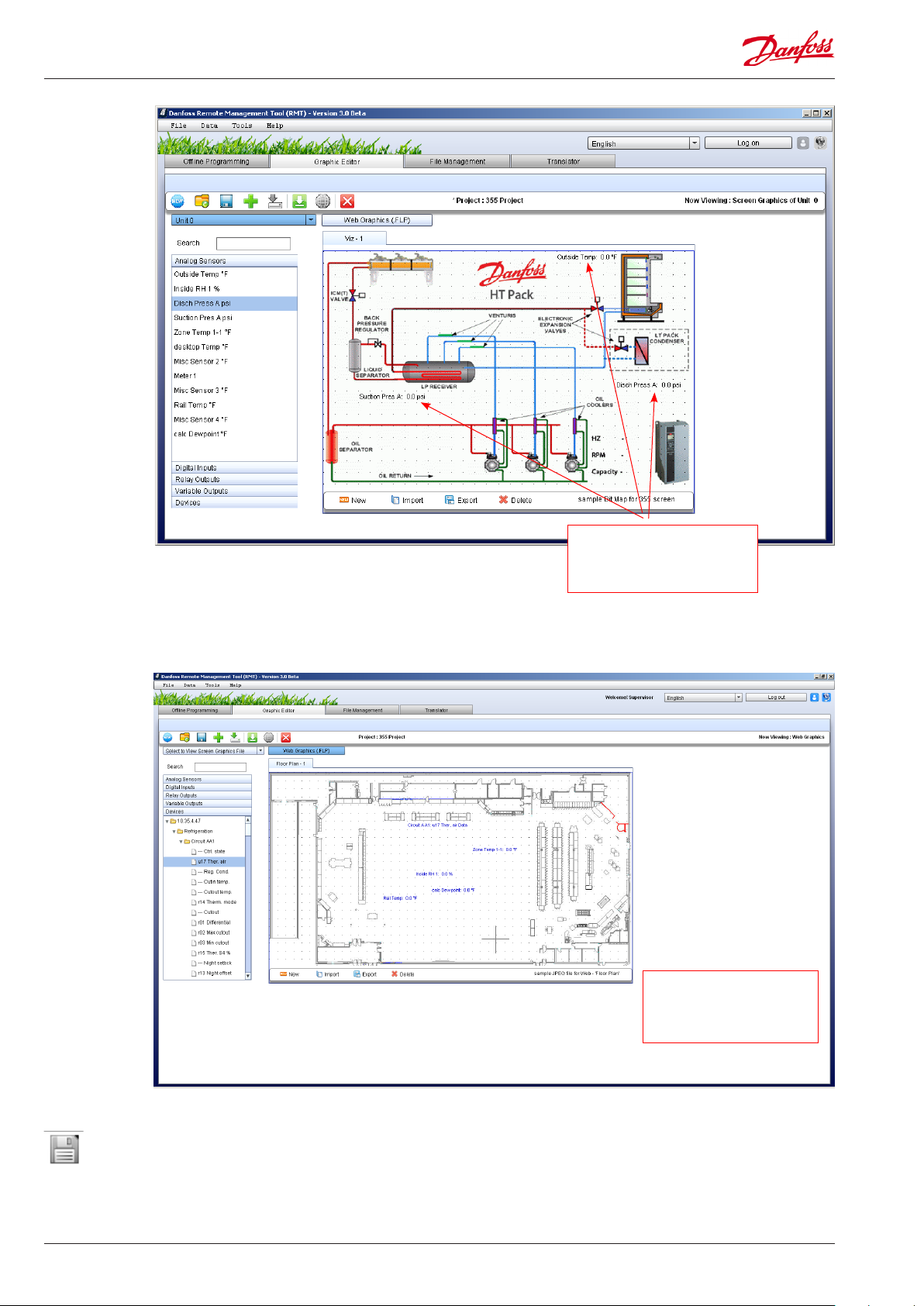Switch to Translator tab in upper window

[x=564, y=162]
